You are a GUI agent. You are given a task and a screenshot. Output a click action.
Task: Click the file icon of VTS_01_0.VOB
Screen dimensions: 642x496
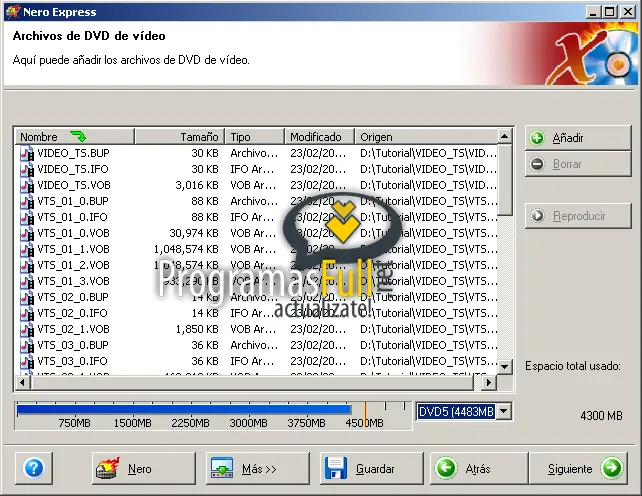(x=27, y=233)
